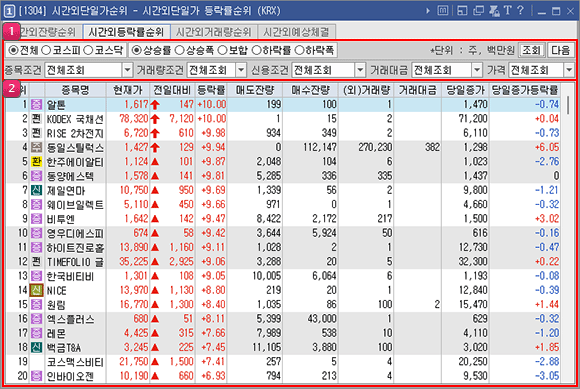The height and width of the screenshot is (389, 580).
Task: Select the 엑스플러스 stock name
Action: [x=70, y=319]
